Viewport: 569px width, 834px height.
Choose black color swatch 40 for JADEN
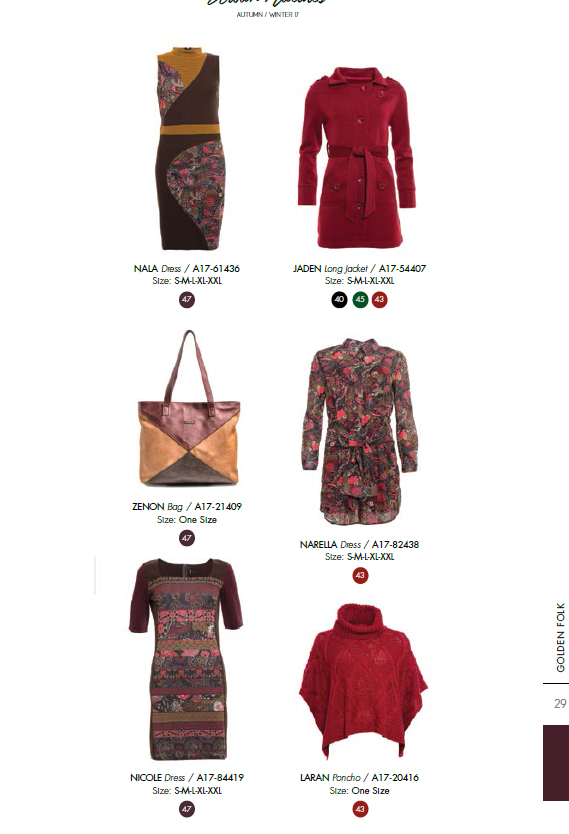pyautogui.click(x=339, y=299)
